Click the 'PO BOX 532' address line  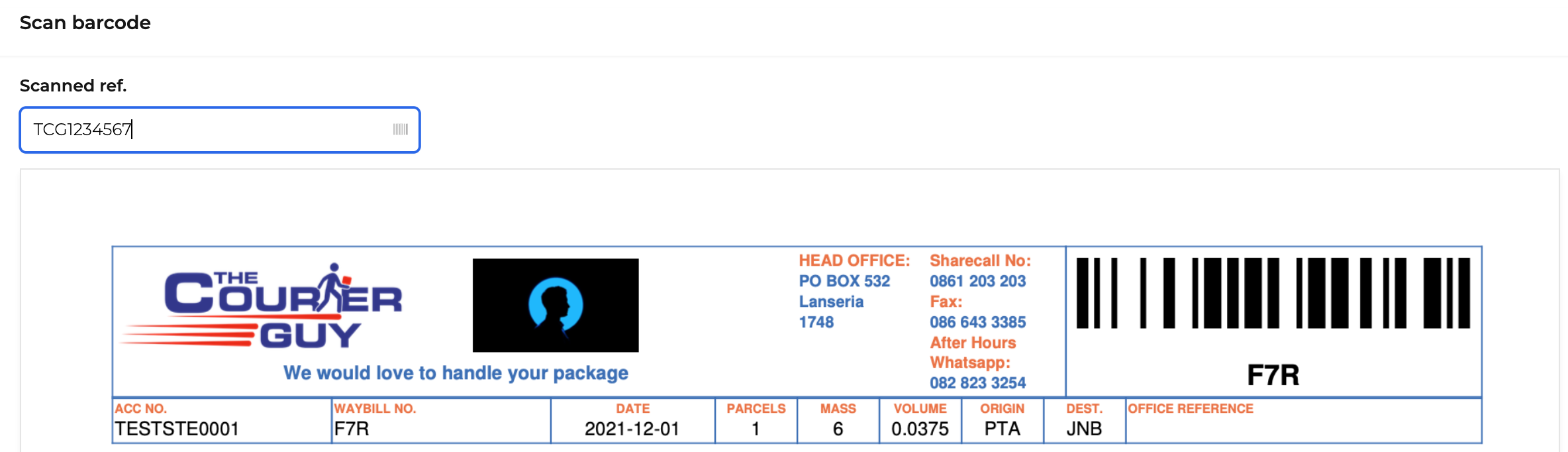[x=844, y=281]
